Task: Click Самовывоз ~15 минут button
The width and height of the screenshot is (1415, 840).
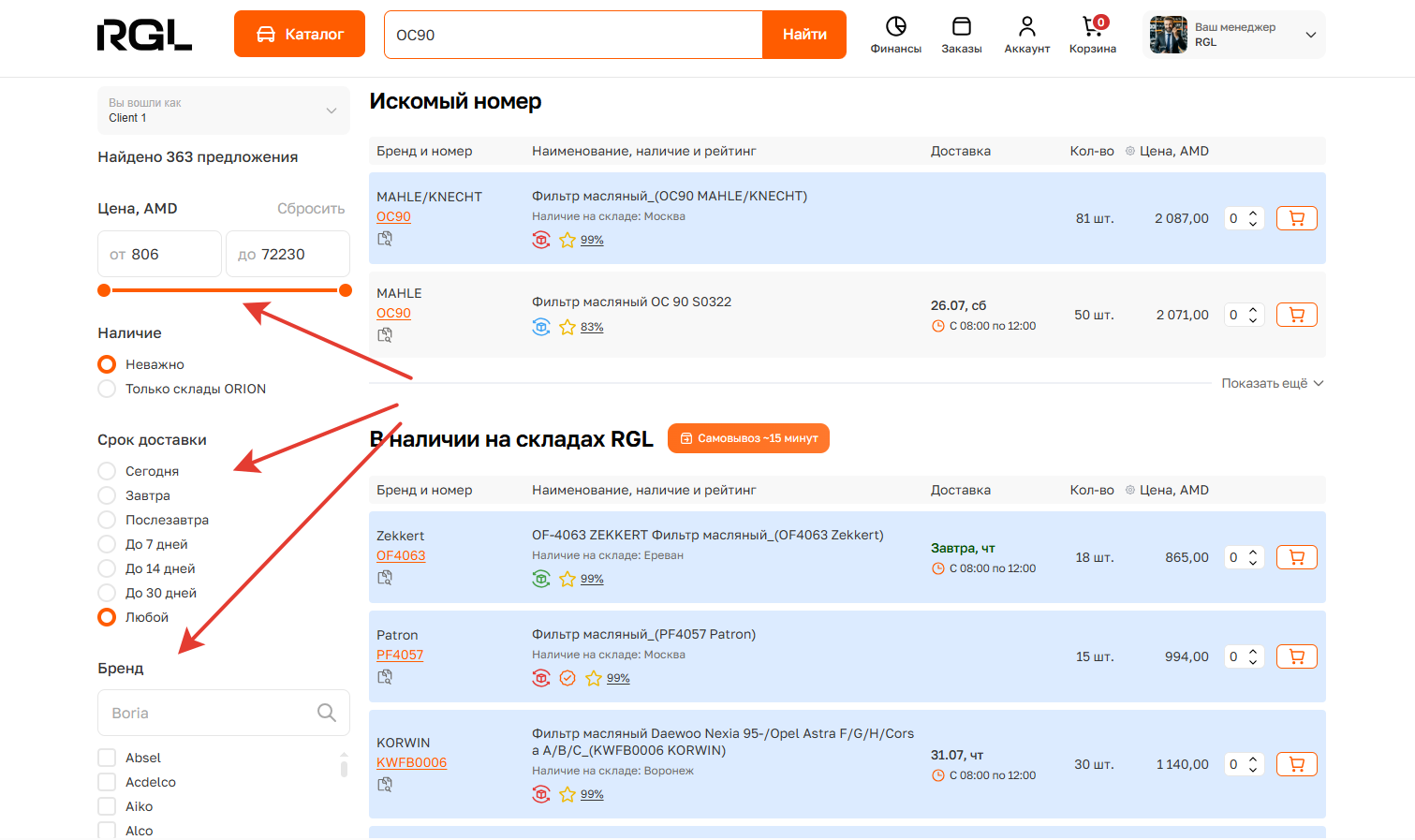Action: pos(748,438)
